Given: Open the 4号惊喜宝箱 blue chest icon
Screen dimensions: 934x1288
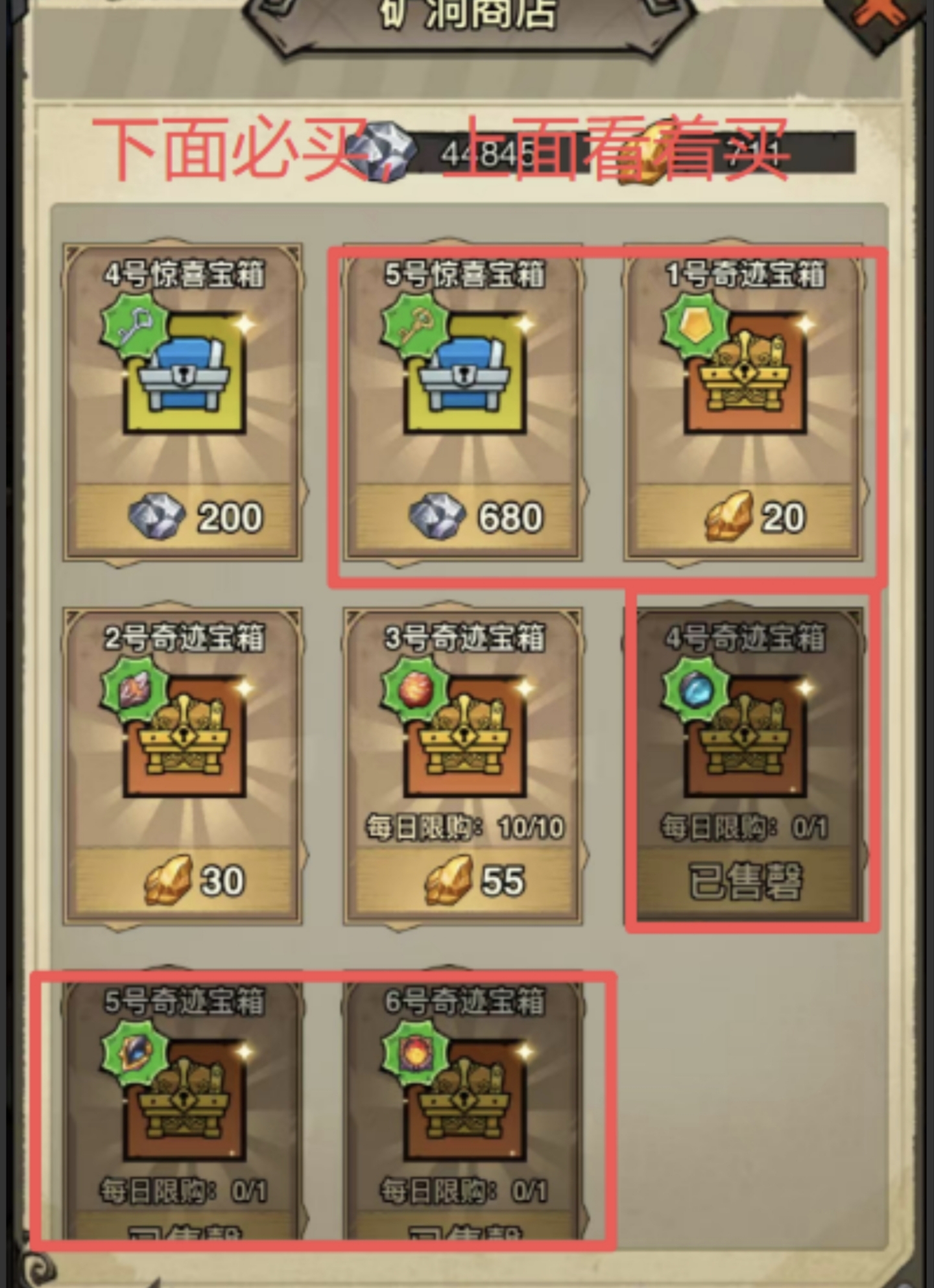Looking at the screenshot, I should (186, 374).
